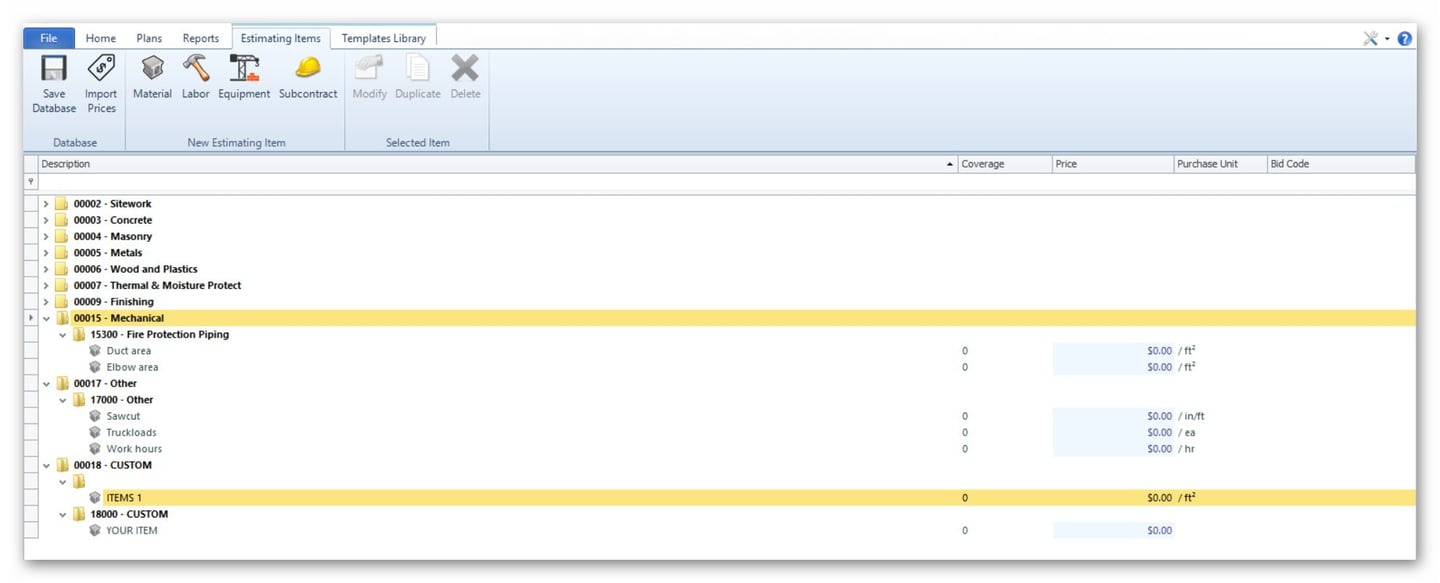Click the Duplicate selected item icon
This screenshot has height=583, width=1440.
pos(418,68)
